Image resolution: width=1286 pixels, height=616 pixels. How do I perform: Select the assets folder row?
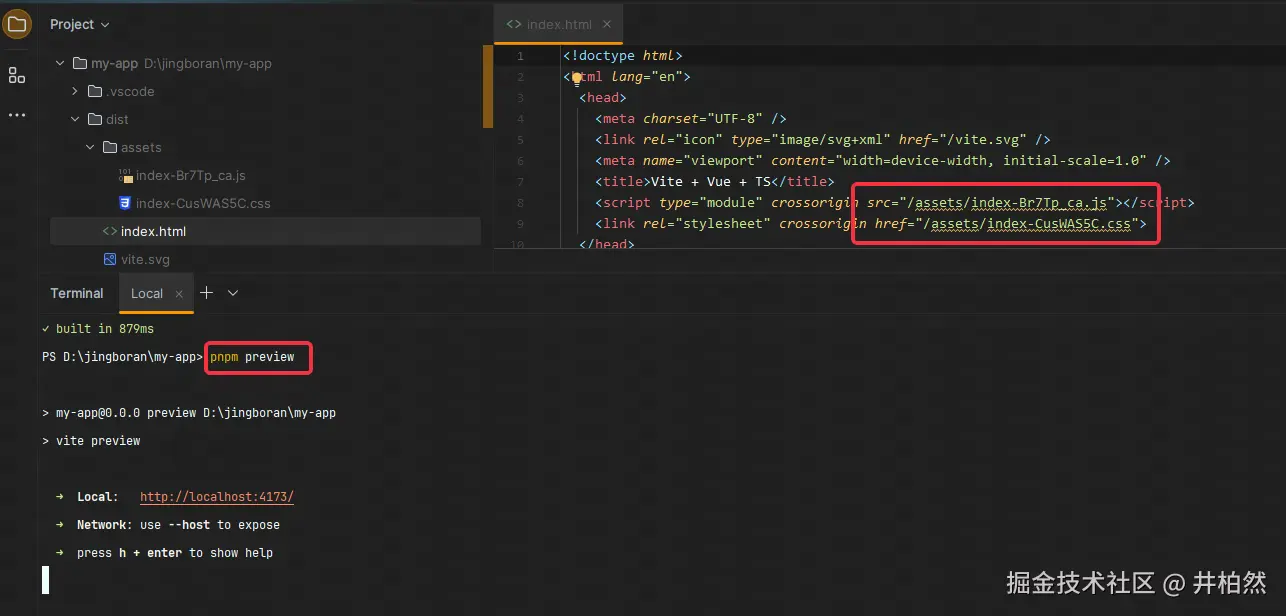click(x=265, y=147)
